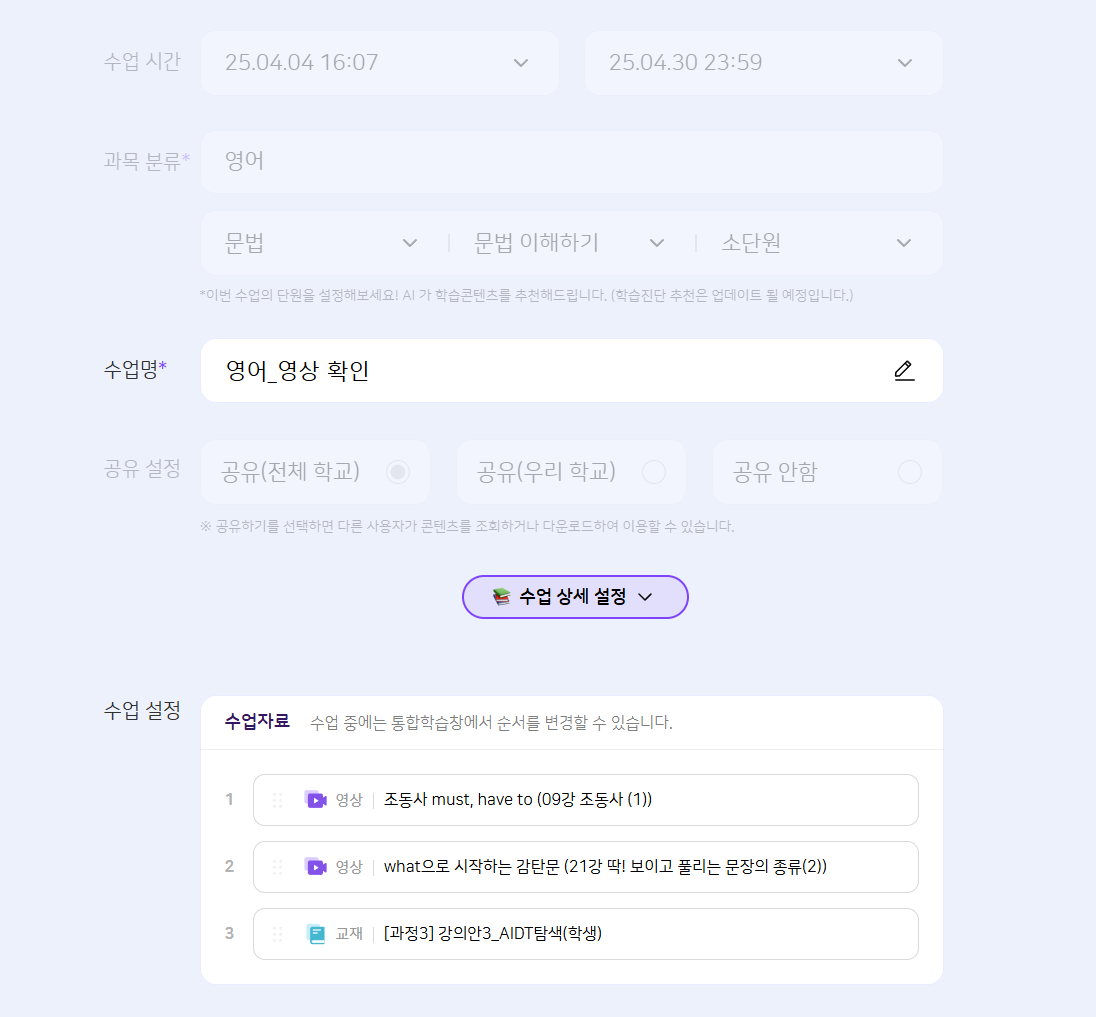The width and height of the screenshot is (1096, 1017).
Task: Click the books emoji on 수업 상세 설정
Action: point(502,597)
